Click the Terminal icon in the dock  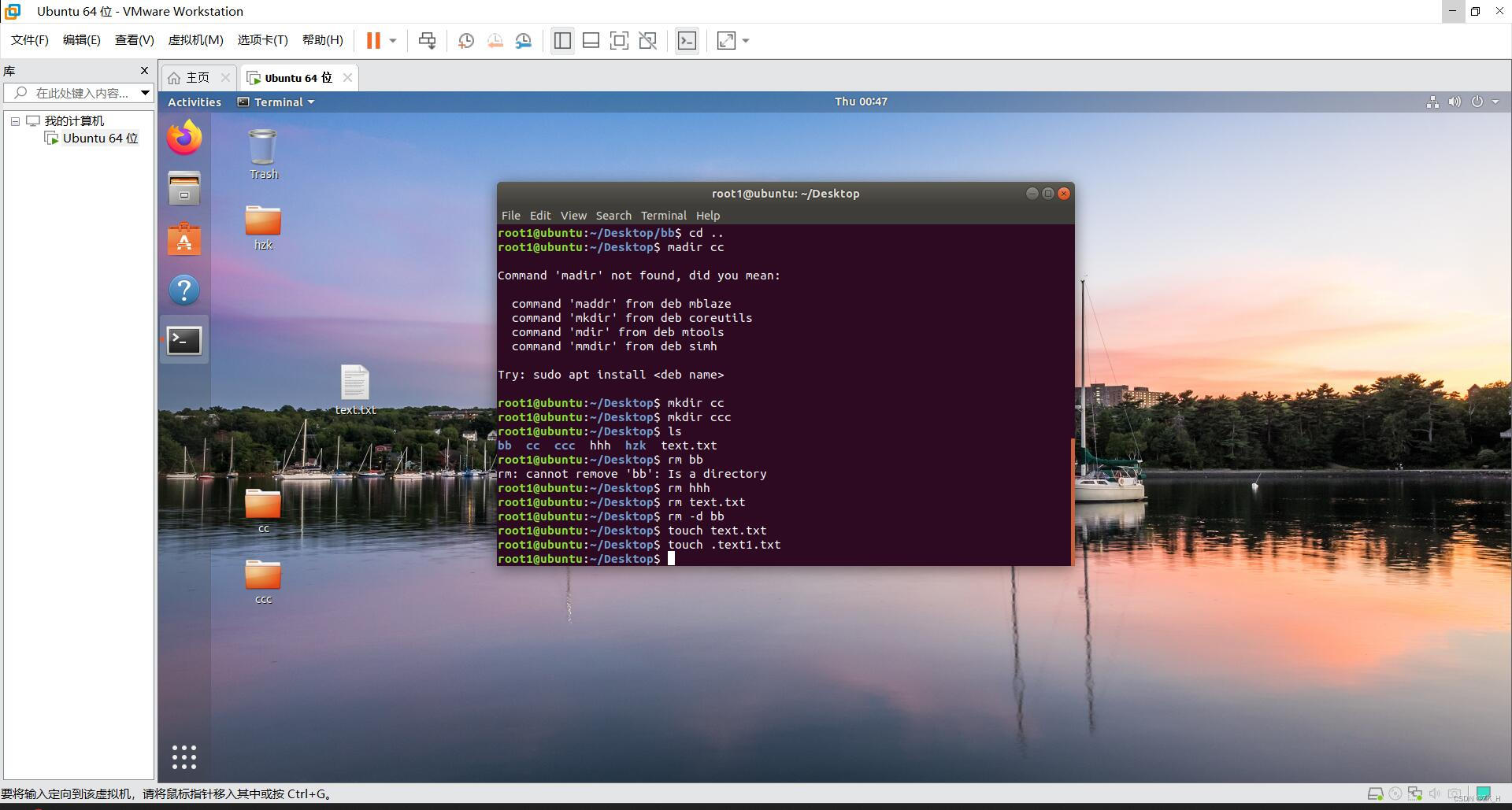184,340
